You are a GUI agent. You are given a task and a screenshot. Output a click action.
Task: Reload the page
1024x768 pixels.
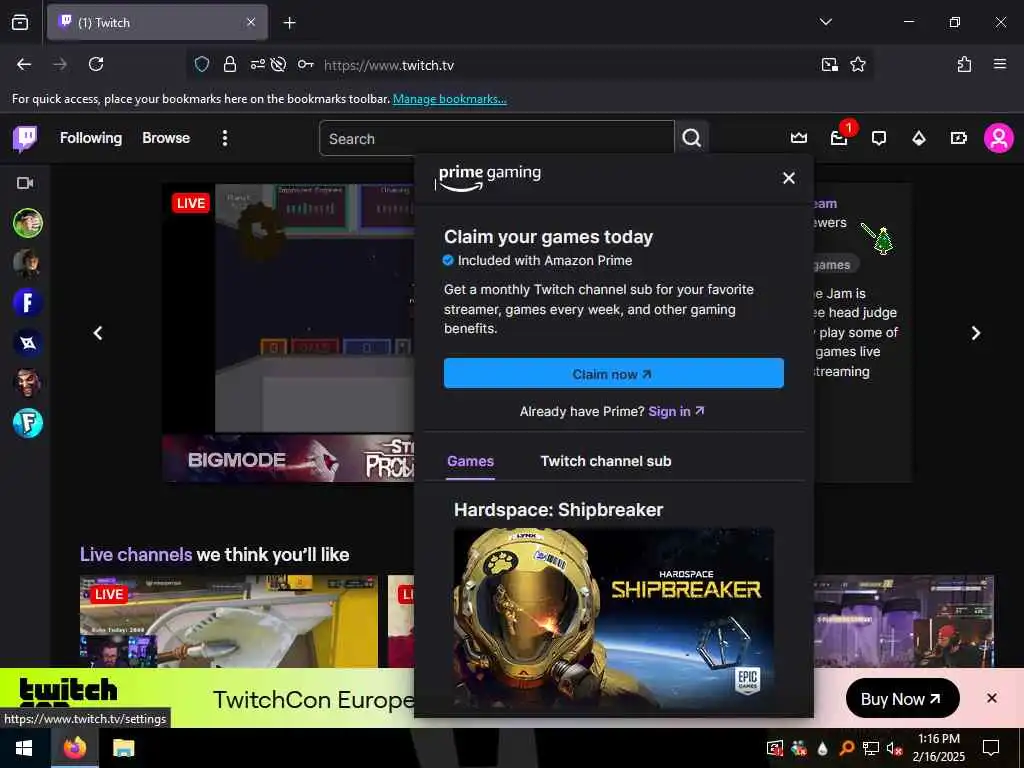pos(96,64)
